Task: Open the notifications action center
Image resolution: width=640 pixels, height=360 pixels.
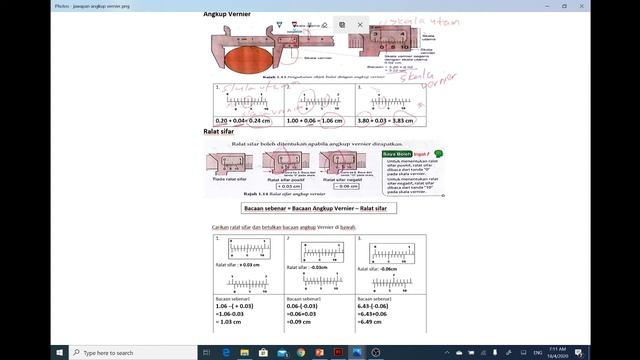Action: coord(579,353)
